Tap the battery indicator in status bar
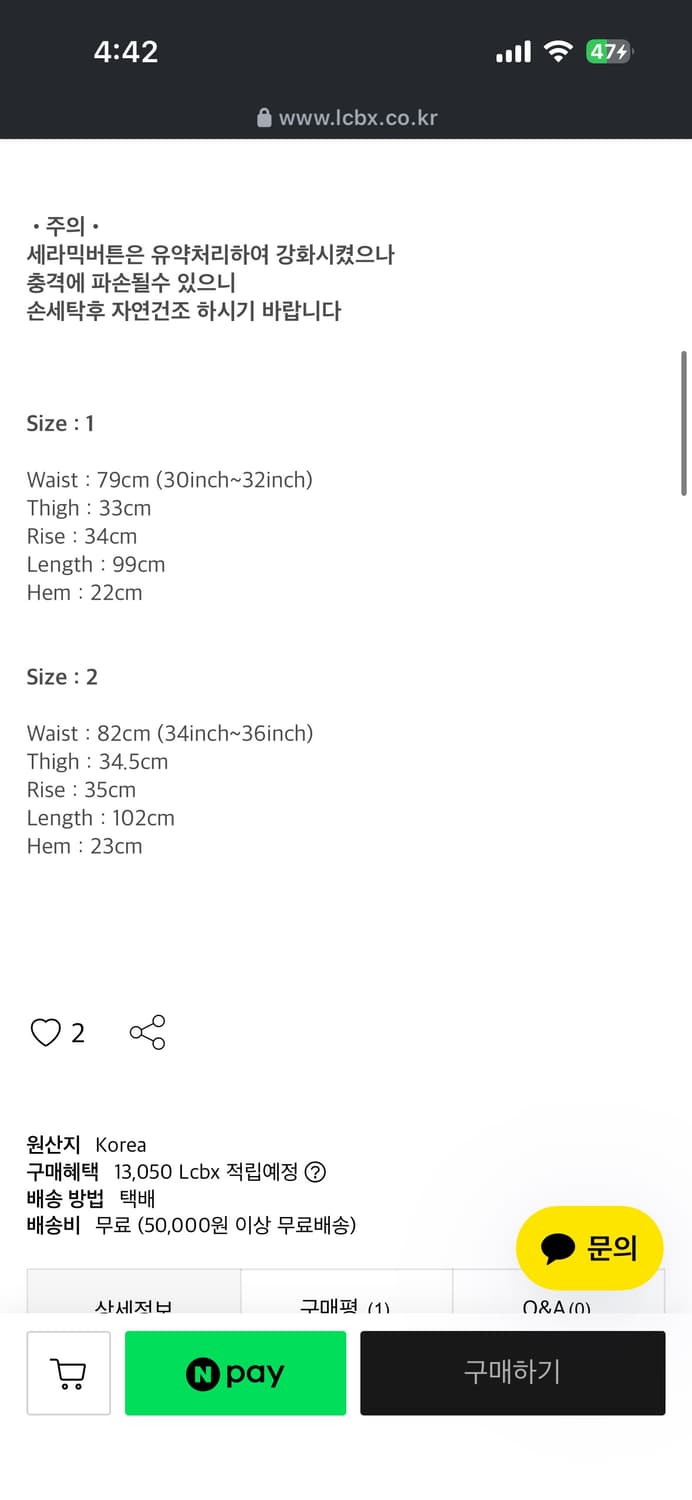 click(x=610, y=52)
